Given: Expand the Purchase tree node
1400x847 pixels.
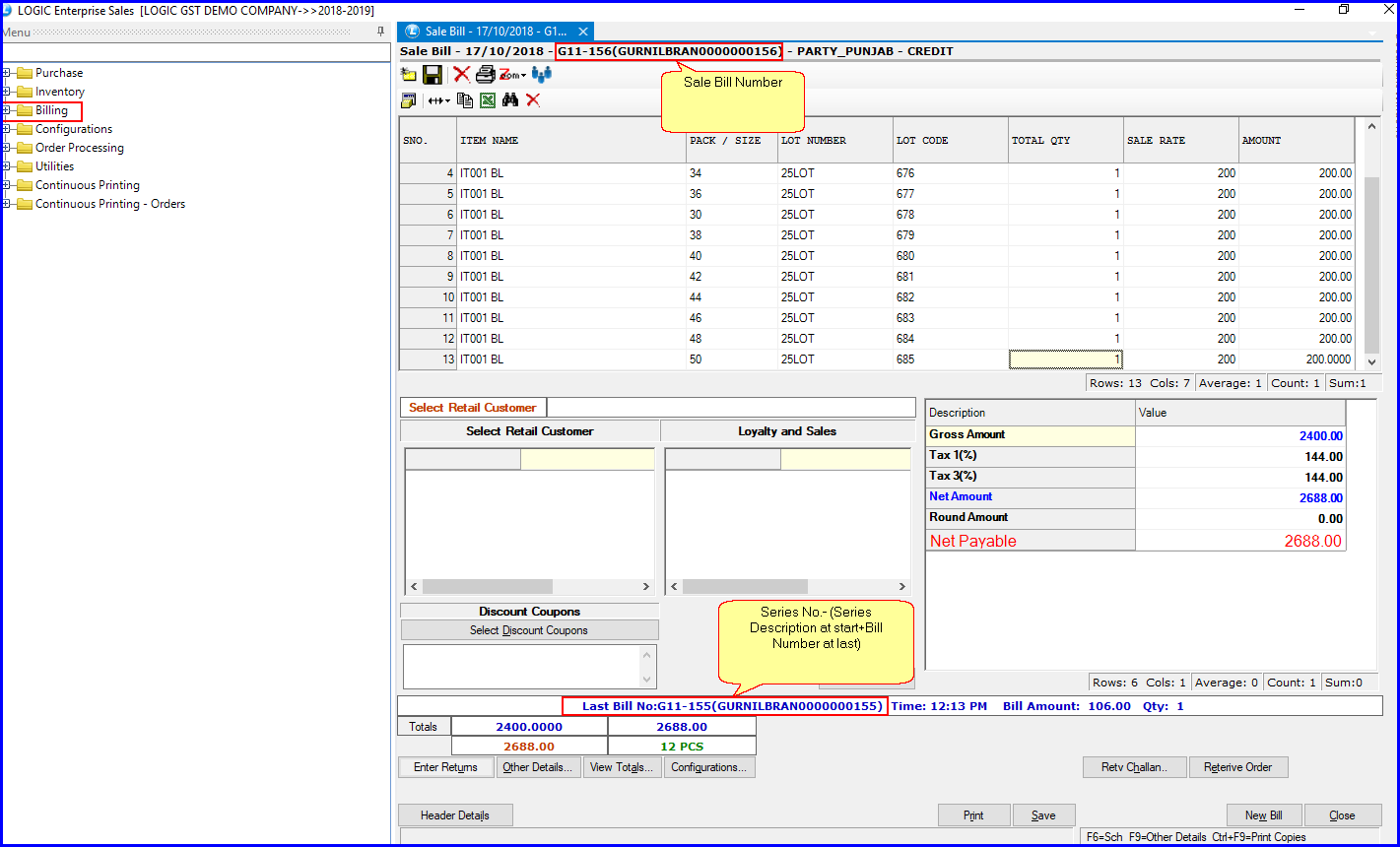Looking at the screenshot, I should (7, 73).
